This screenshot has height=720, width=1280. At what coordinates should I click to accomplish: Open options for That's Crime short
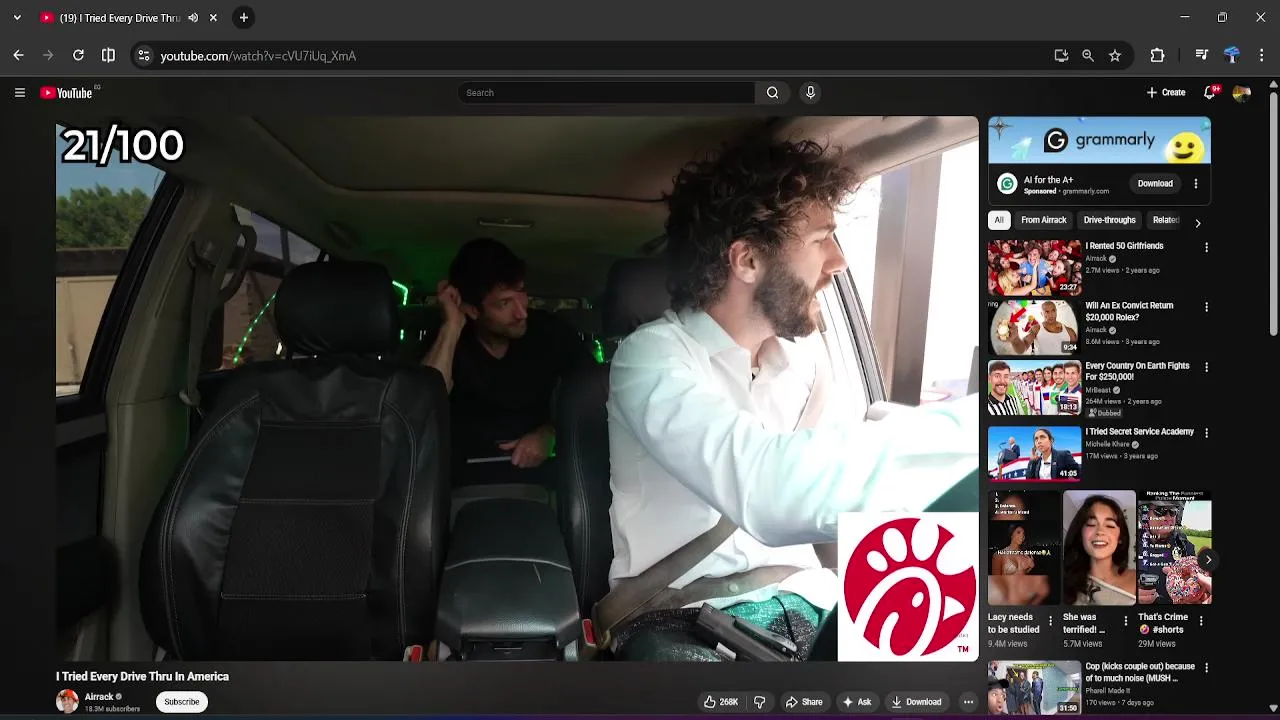(1200, 621)
